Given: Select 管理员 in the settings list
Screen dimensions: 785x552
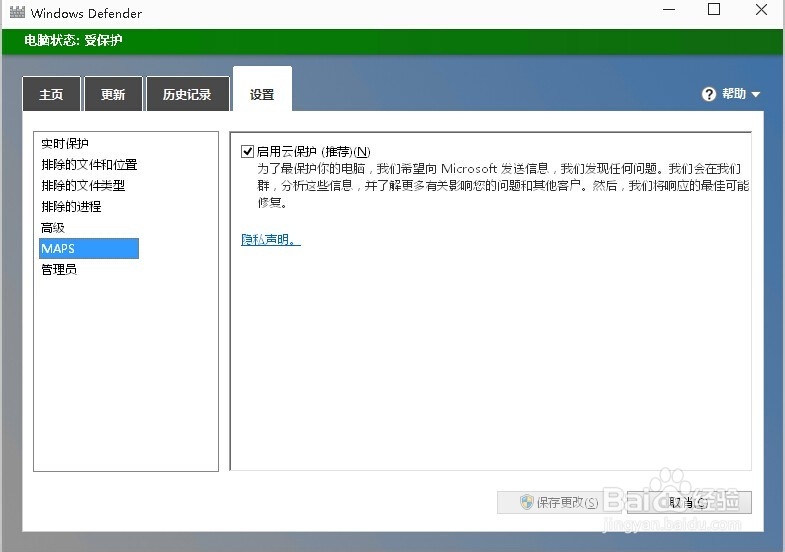Looking at the screenshot, I should pyautogui.click(x=59, y=270).
